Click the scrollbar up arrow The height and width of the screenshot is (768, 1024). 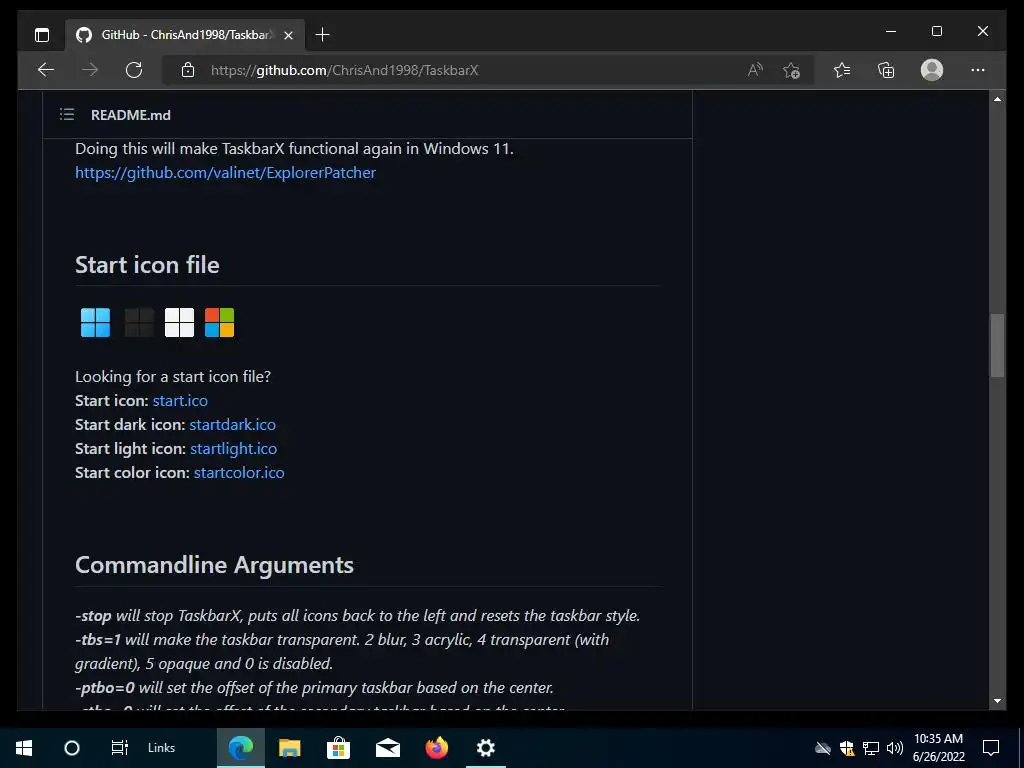point(997,99)
